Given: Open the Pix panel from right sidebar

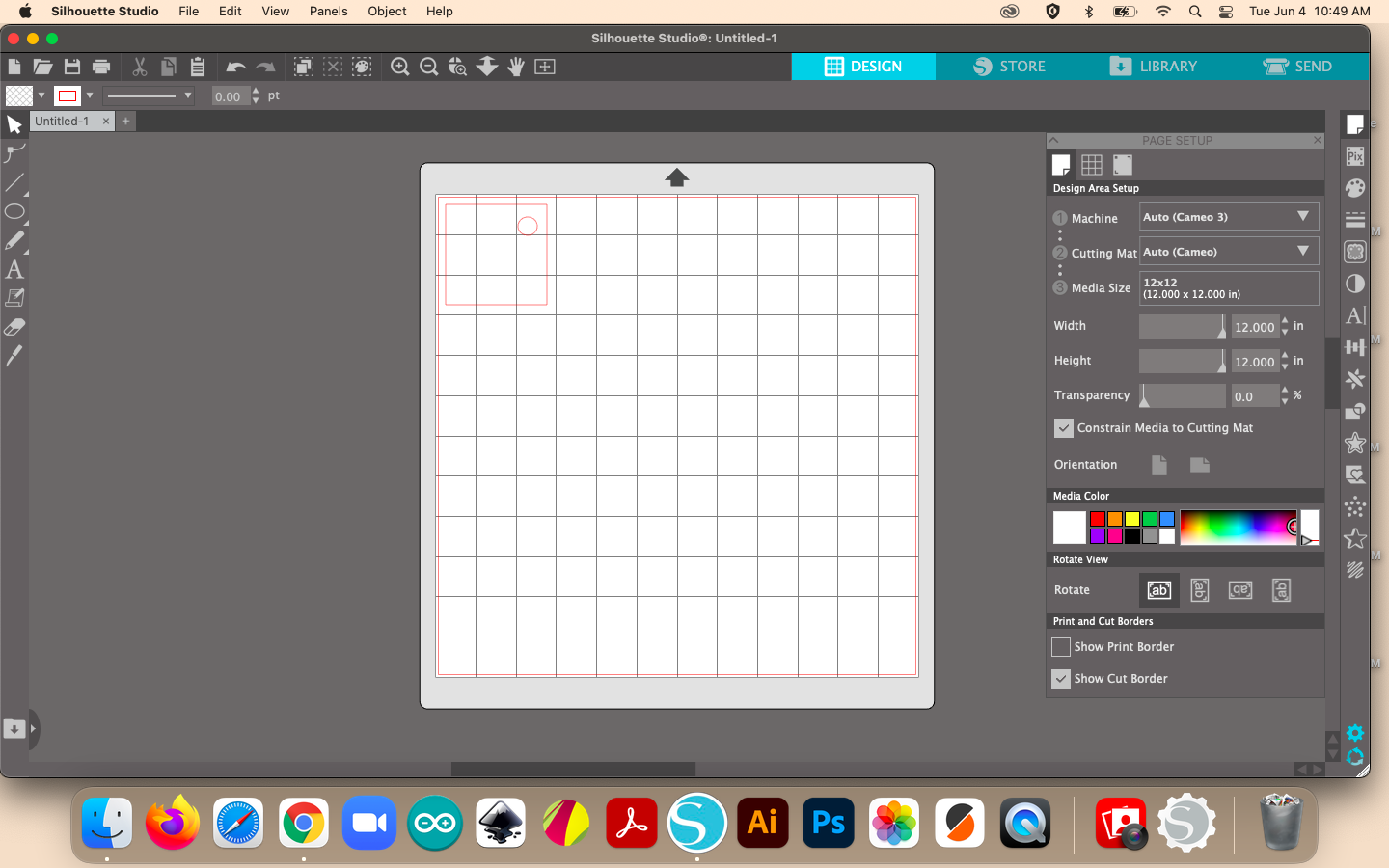Looking at the screenshot, I should (x=1355, y=155).
